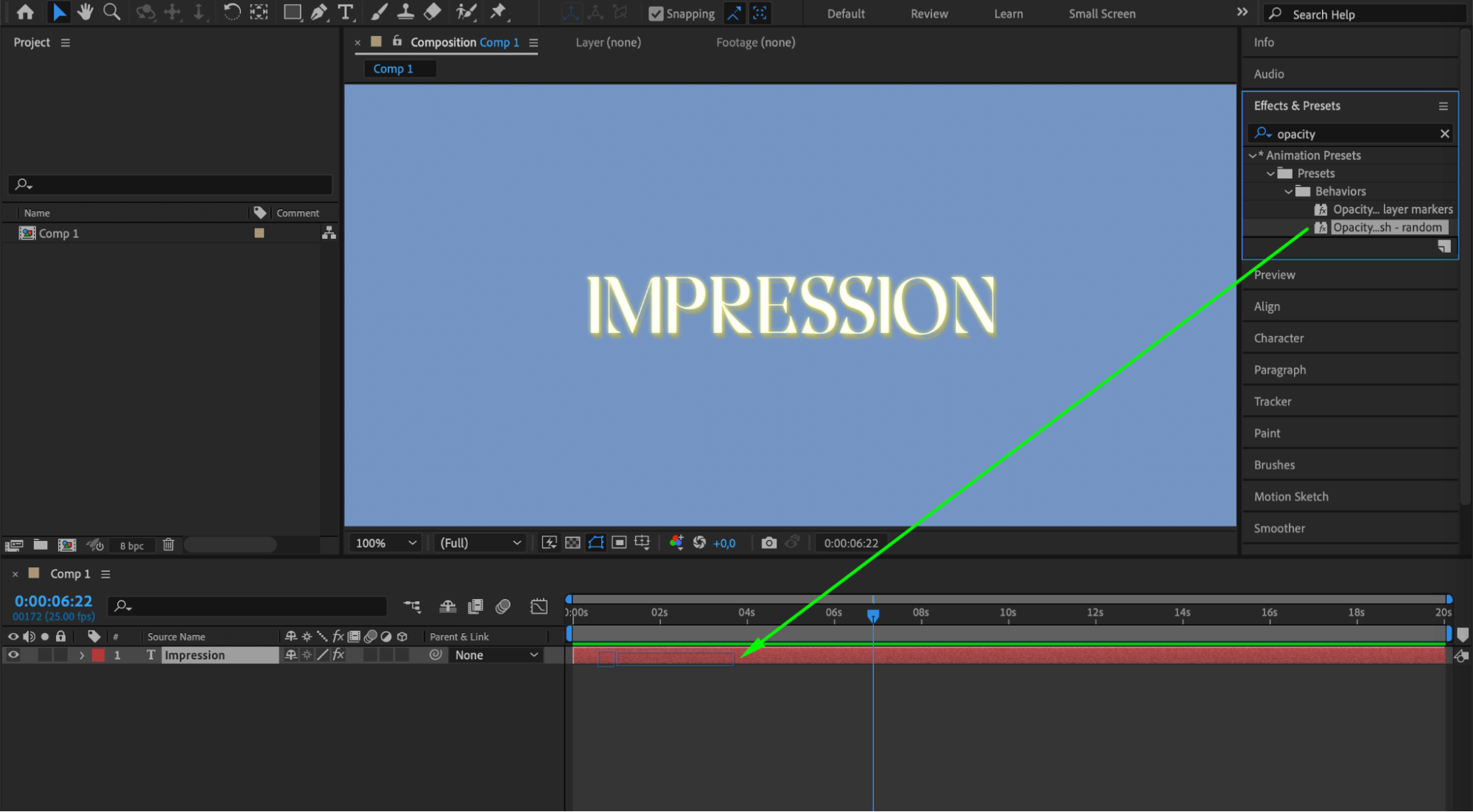Choose the Rectangle shape tool
The image size is (1473, 812).
coord(293,12)
